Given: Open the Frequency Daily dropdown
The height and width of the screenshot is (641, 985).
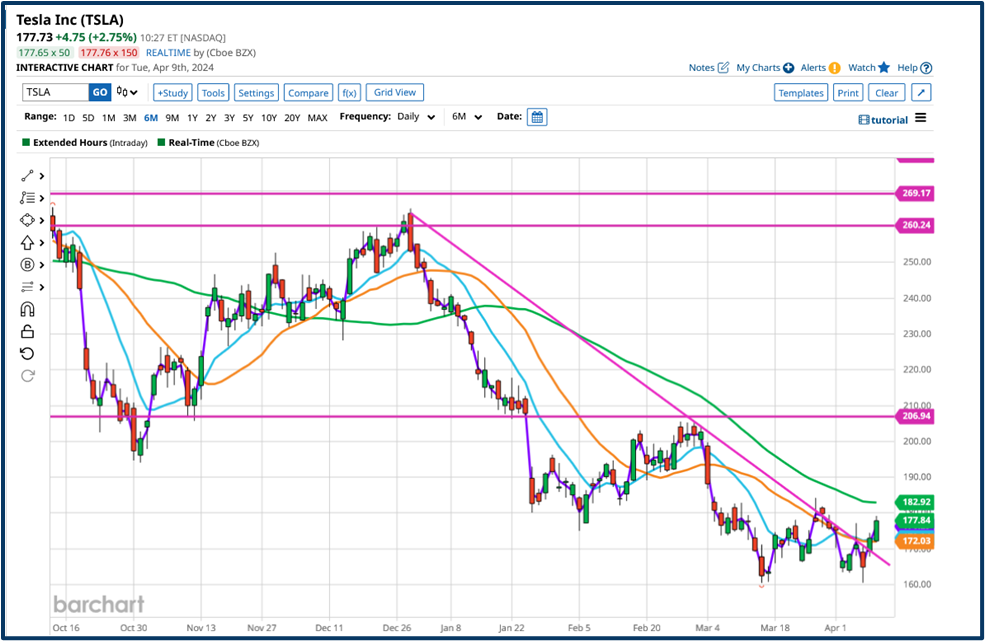Looking at the screenshot, I should pyautogui.click(x=414, y=117).
